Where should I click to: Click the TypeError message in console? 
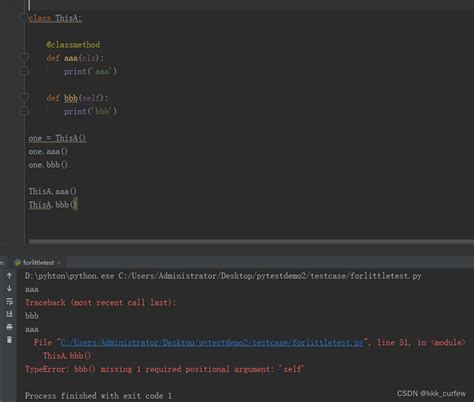[x=164, y=369]
